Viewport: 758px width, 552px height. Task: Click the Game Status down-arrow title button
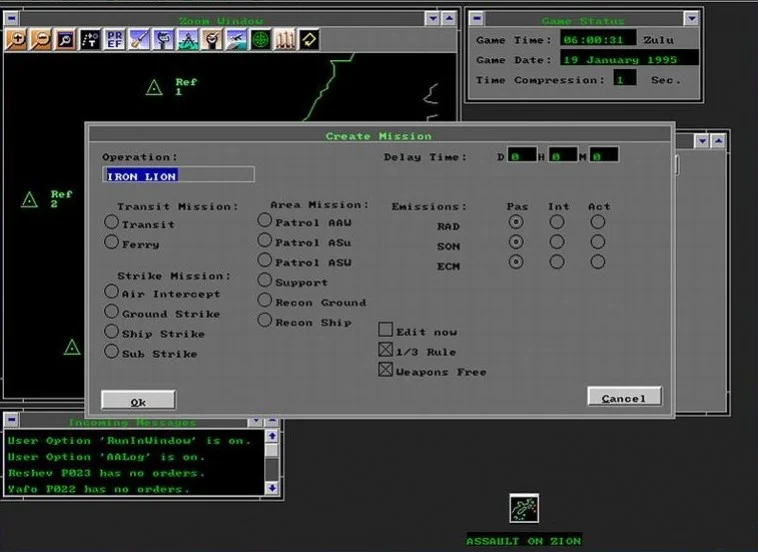[692, 18]
